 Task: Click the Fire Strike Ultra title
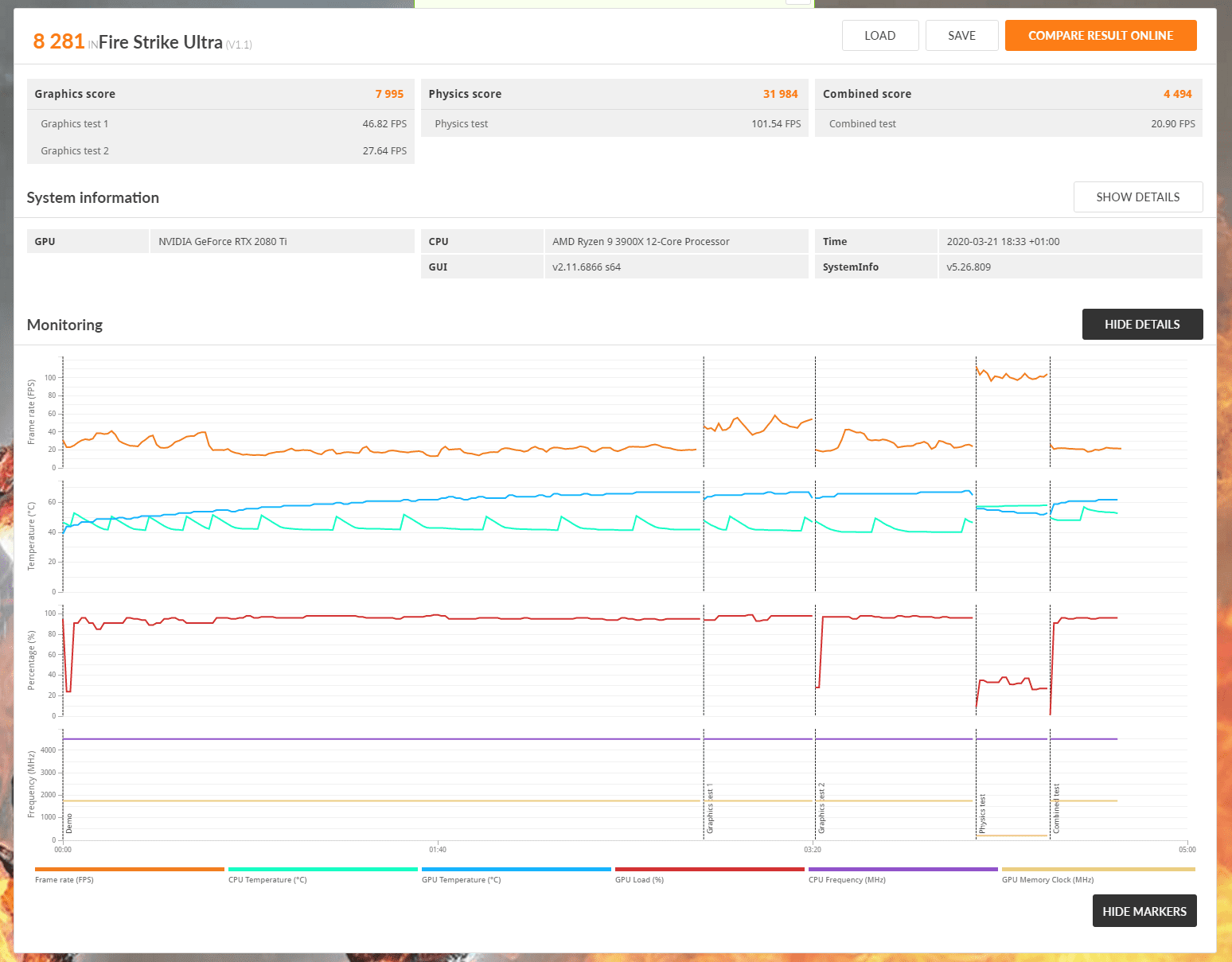(161, 42)
